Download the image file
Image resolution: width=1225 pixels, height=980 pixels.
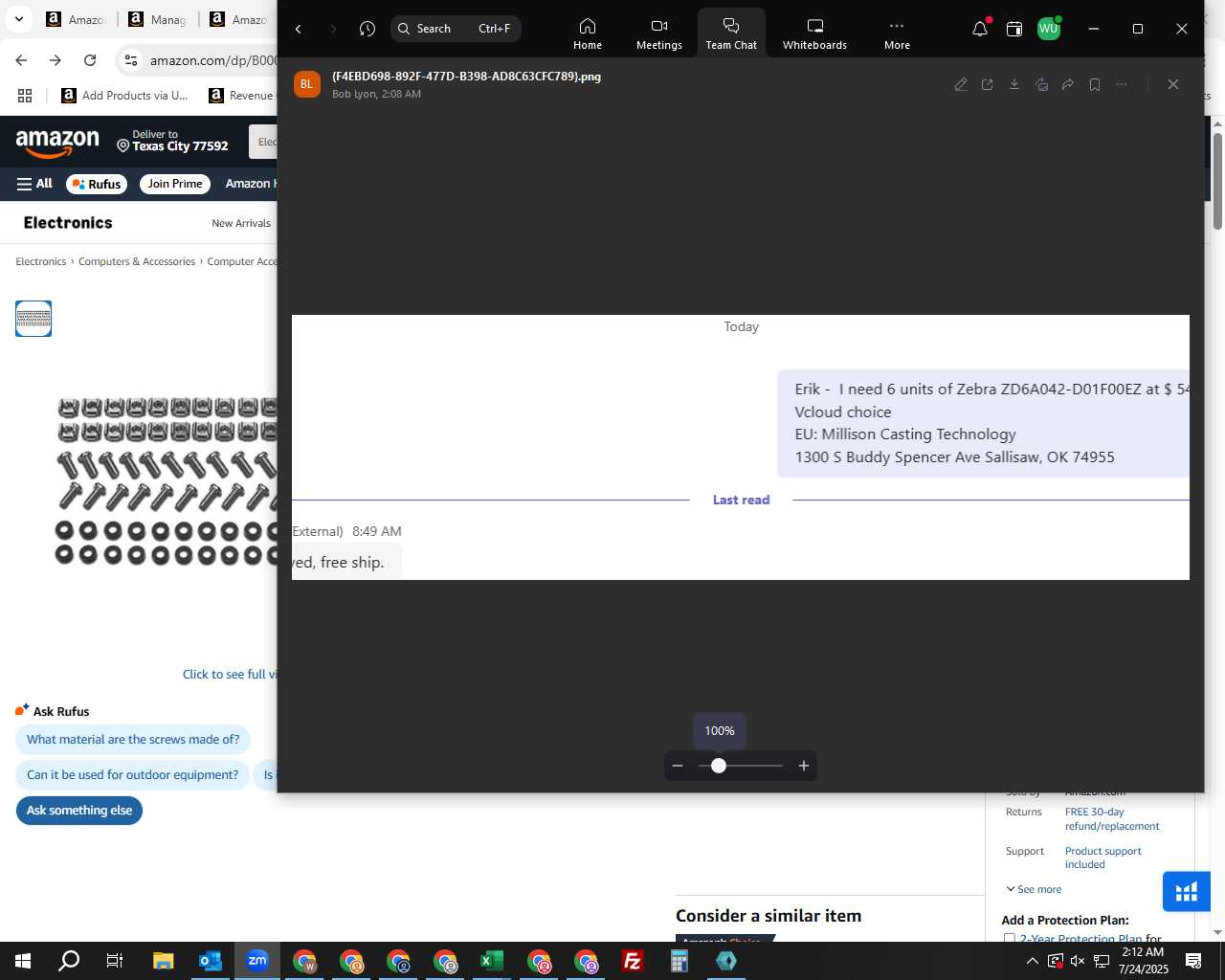(1014, 84)
